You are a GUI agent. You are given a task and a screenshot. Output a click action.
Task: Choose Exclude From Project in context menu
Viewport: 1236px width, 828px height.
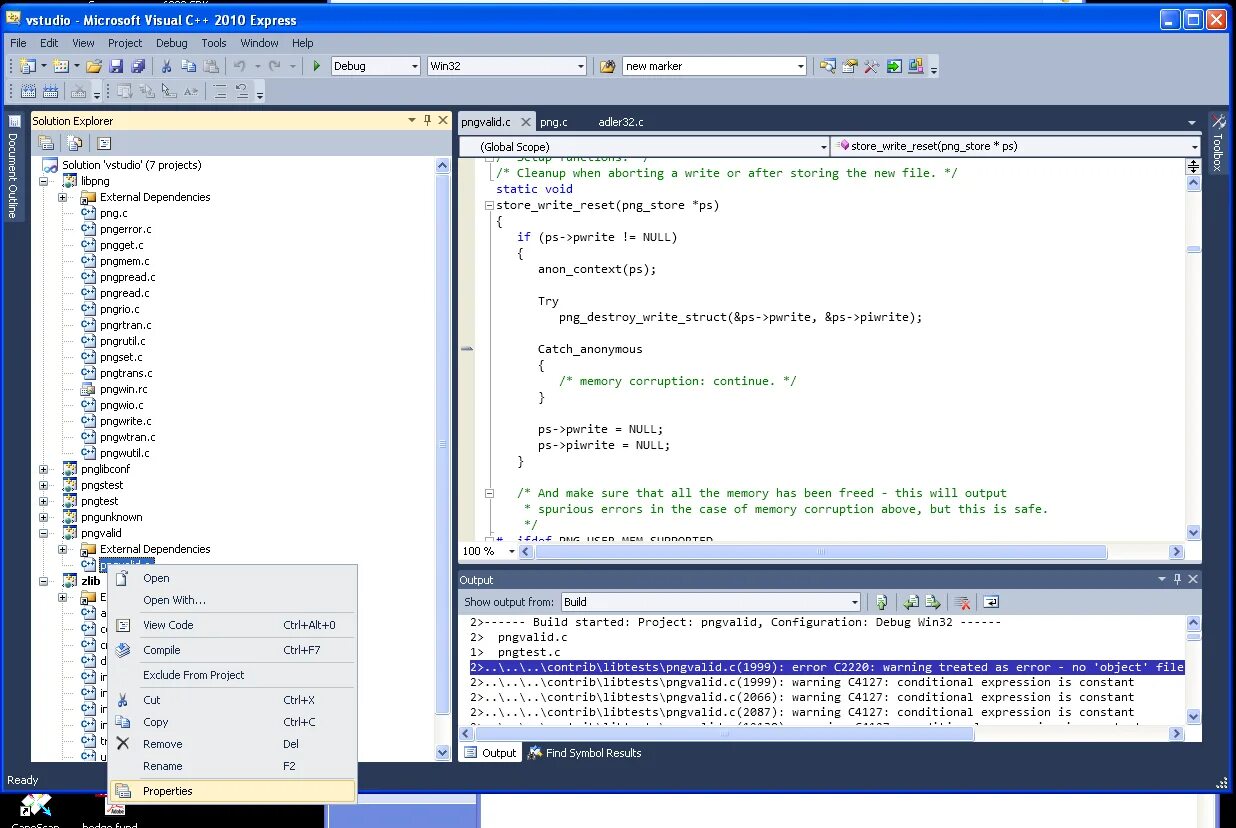point(232,675)
